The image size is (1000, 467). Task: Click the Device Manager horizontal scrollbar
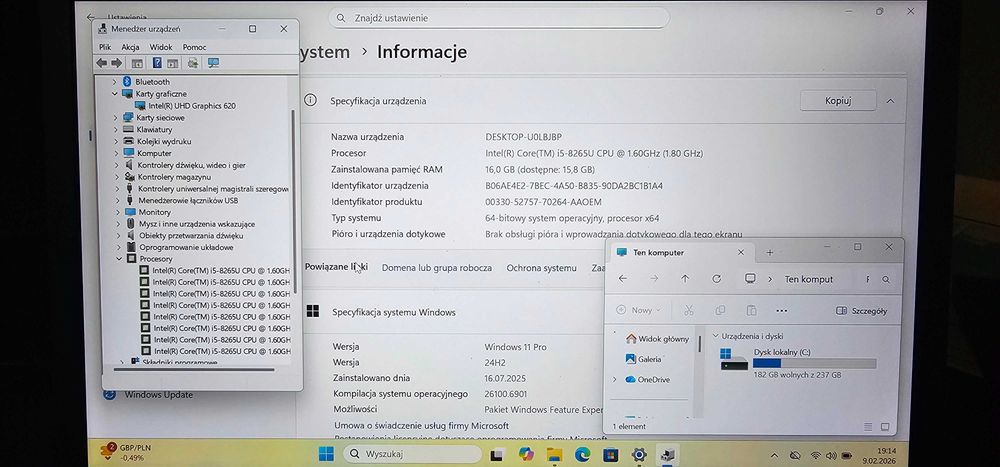(x=194, y=369)
